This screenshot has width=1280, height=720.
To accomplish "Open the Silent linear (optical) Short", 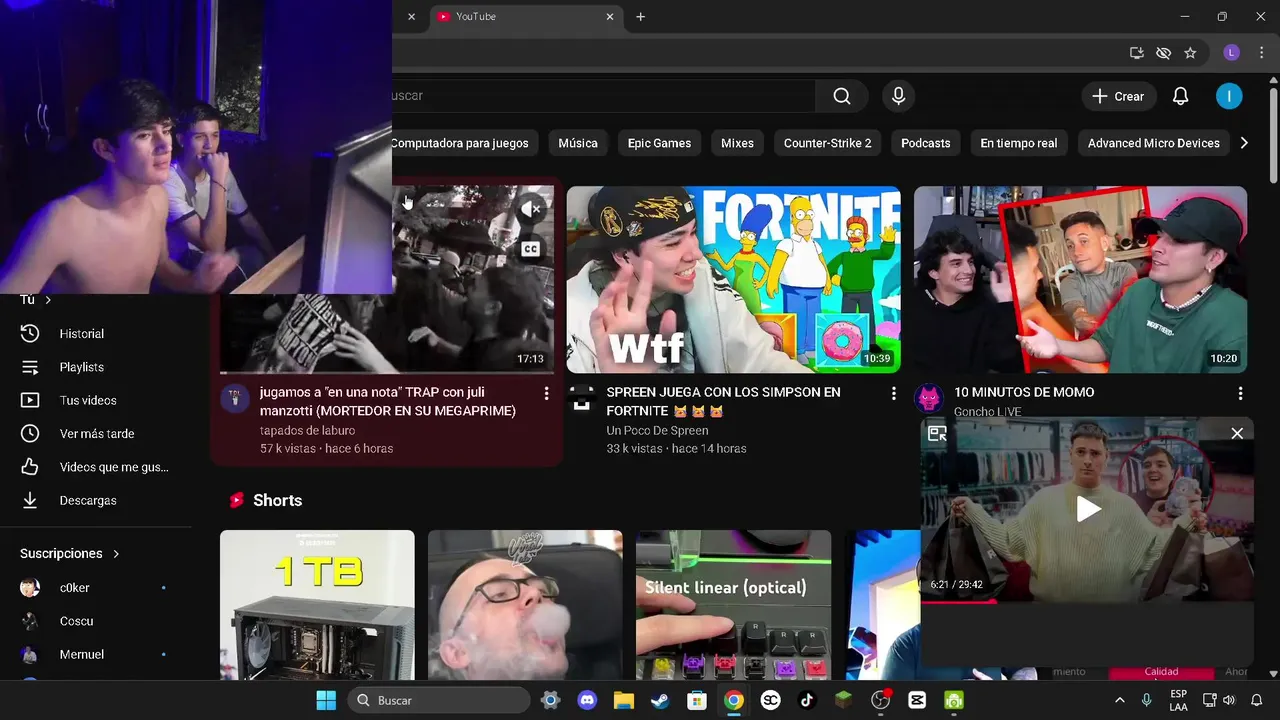I will click(733, 605).
